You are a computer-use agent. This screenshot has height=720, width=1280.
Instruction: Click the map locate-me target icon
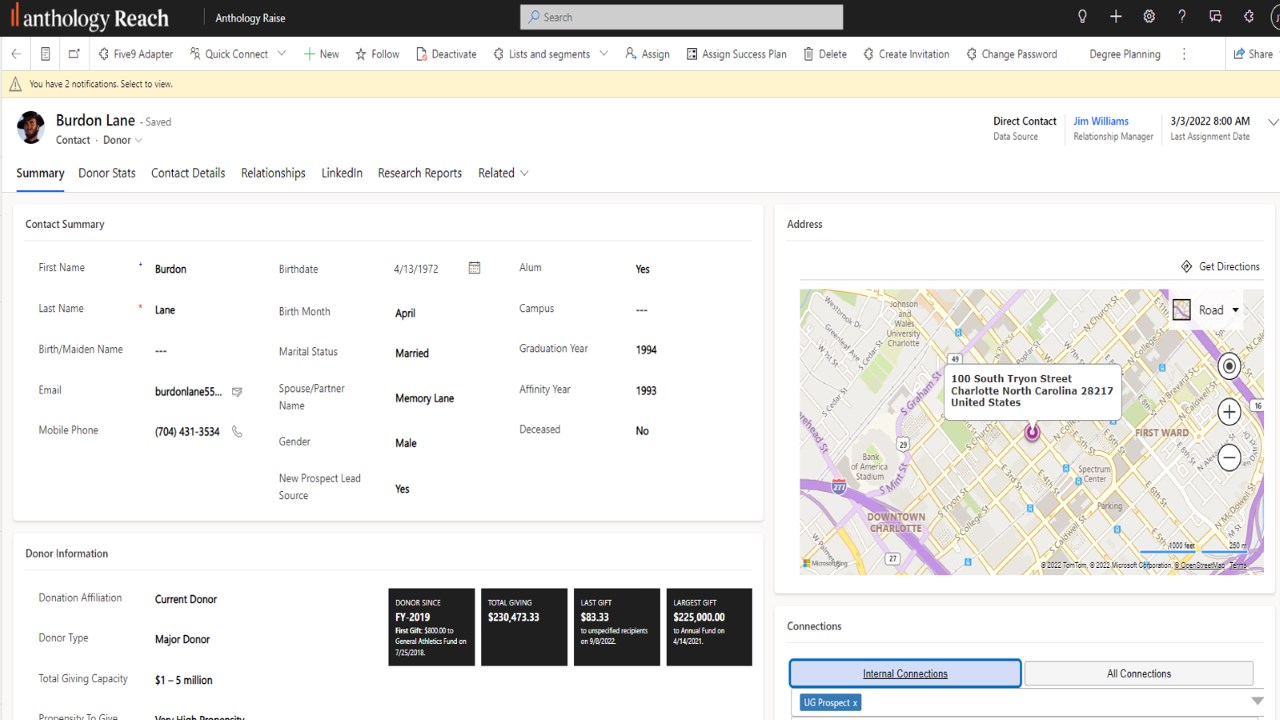coord(1229,366)
